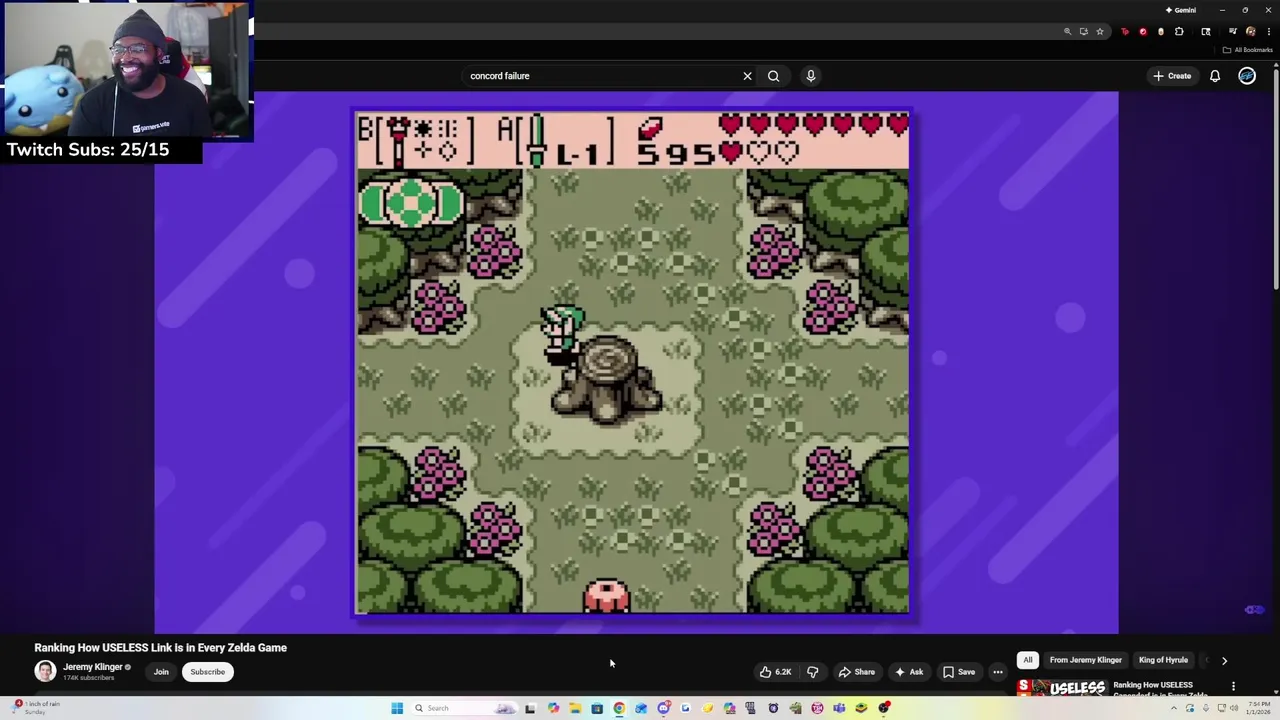Share the video
1280x720 pixels.
(857, 672)
